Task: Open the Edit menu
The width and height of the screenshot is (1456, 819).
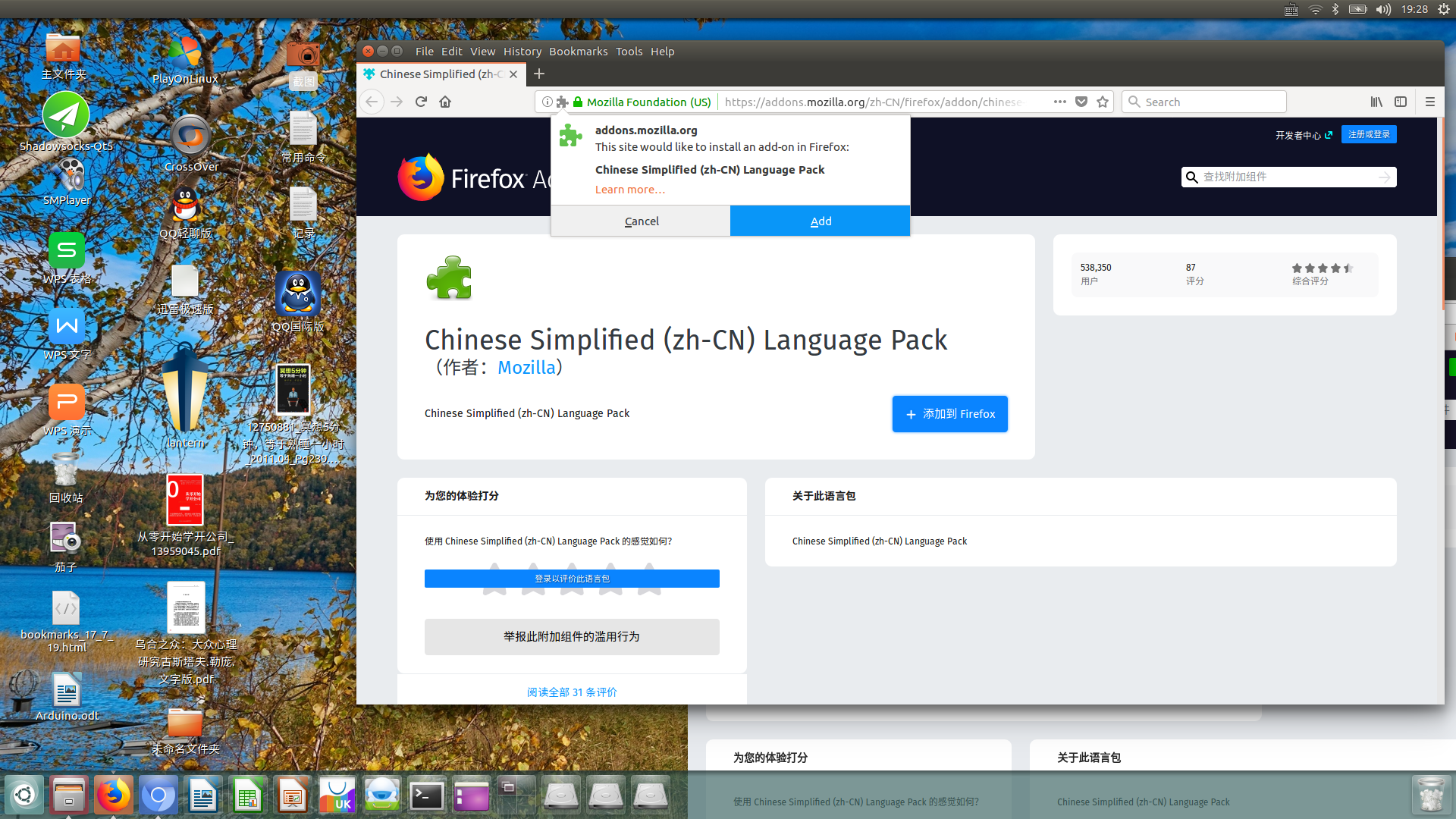Action: (x=452, y=52)
